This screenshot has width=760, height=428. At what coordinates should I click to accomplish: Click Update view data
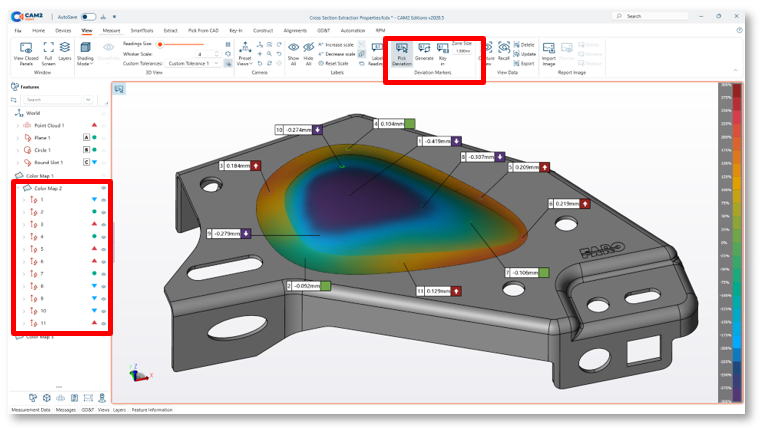pos(524,54)
